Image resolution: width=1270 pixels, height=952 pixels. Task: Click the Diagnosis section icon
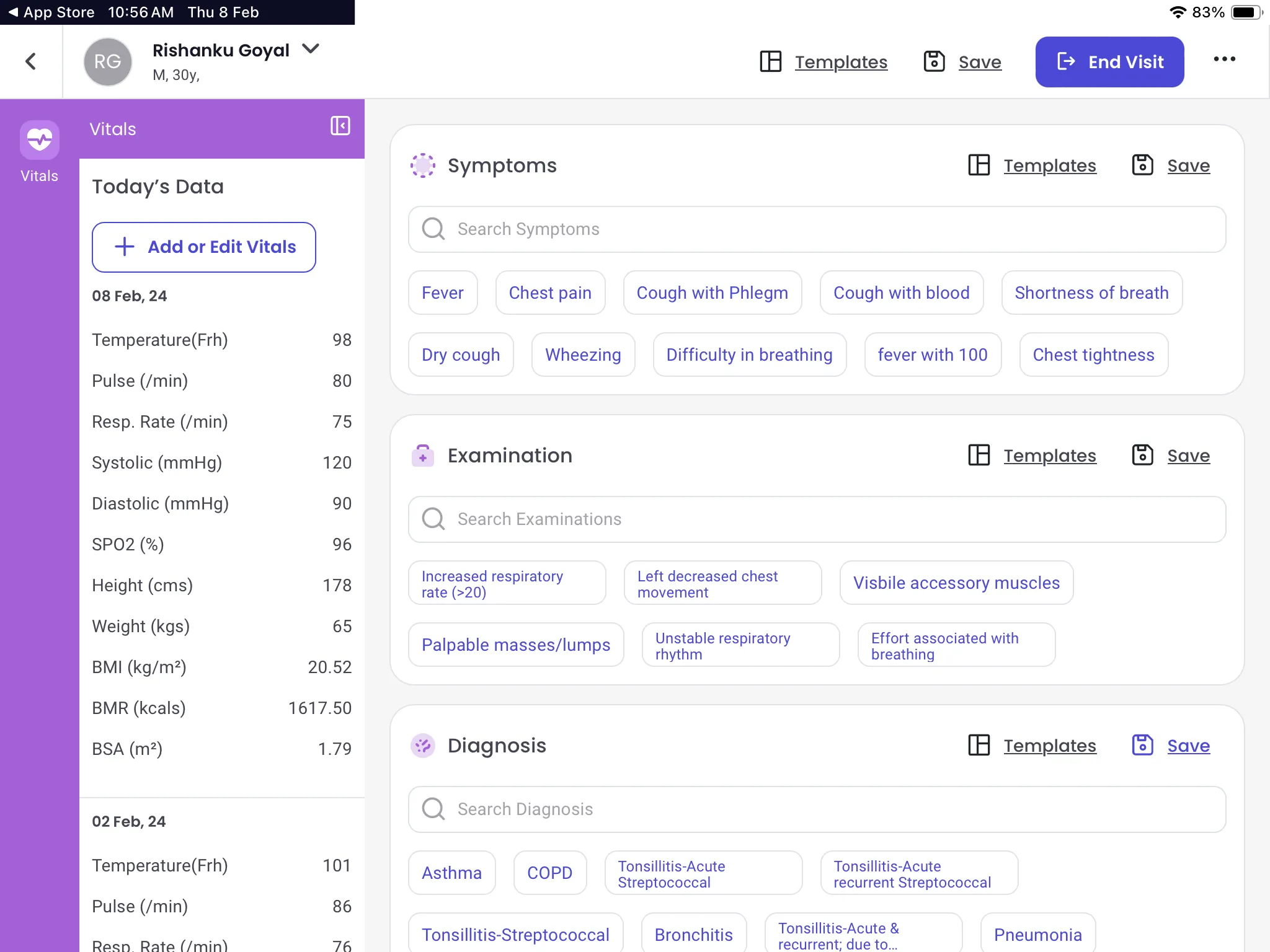tap(423, 746)
